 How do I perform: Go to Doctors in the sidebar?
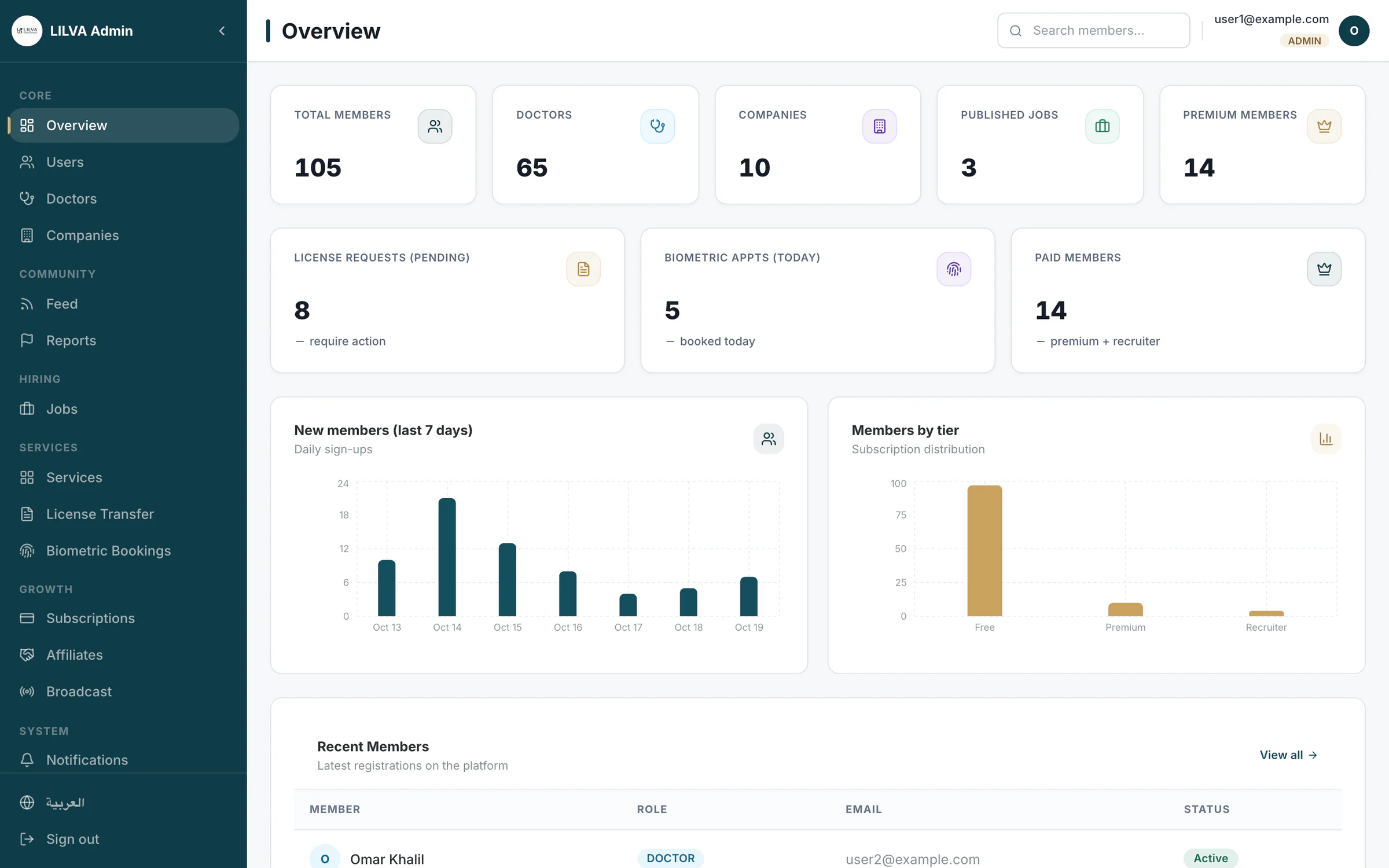(x=123, y=198)
